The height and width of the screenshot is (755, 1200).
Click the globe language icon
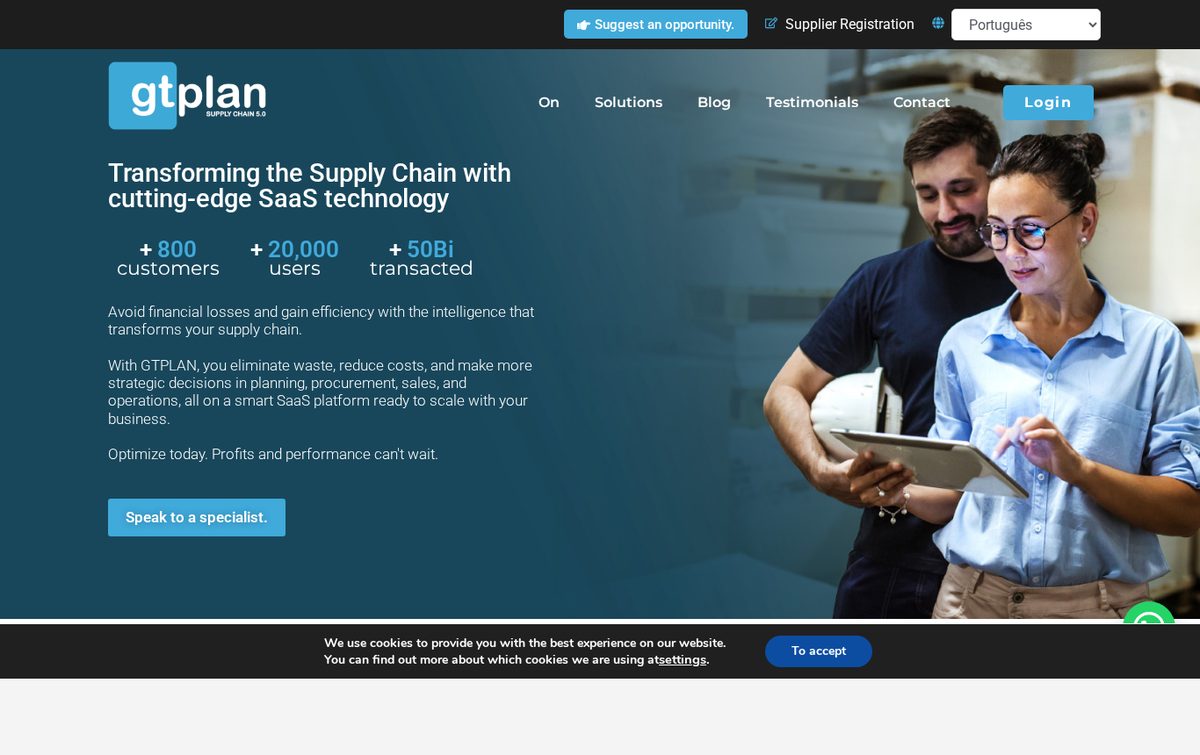tap(938, 24)
